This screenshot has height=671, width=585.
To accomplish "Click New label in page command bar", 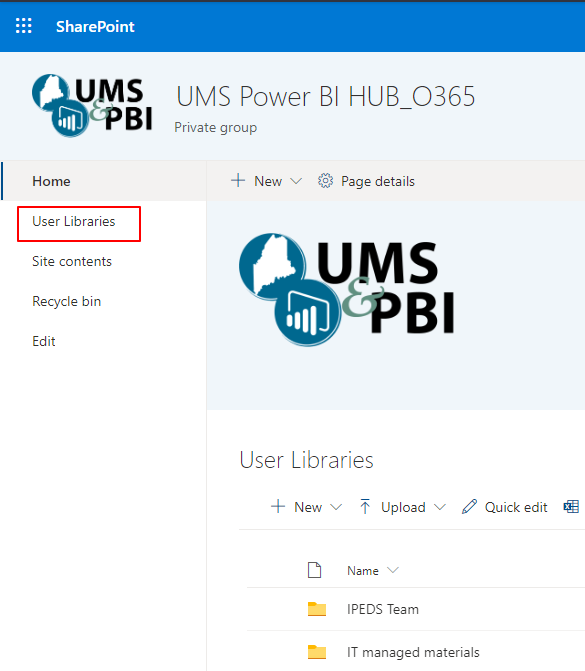I will 268,181.
